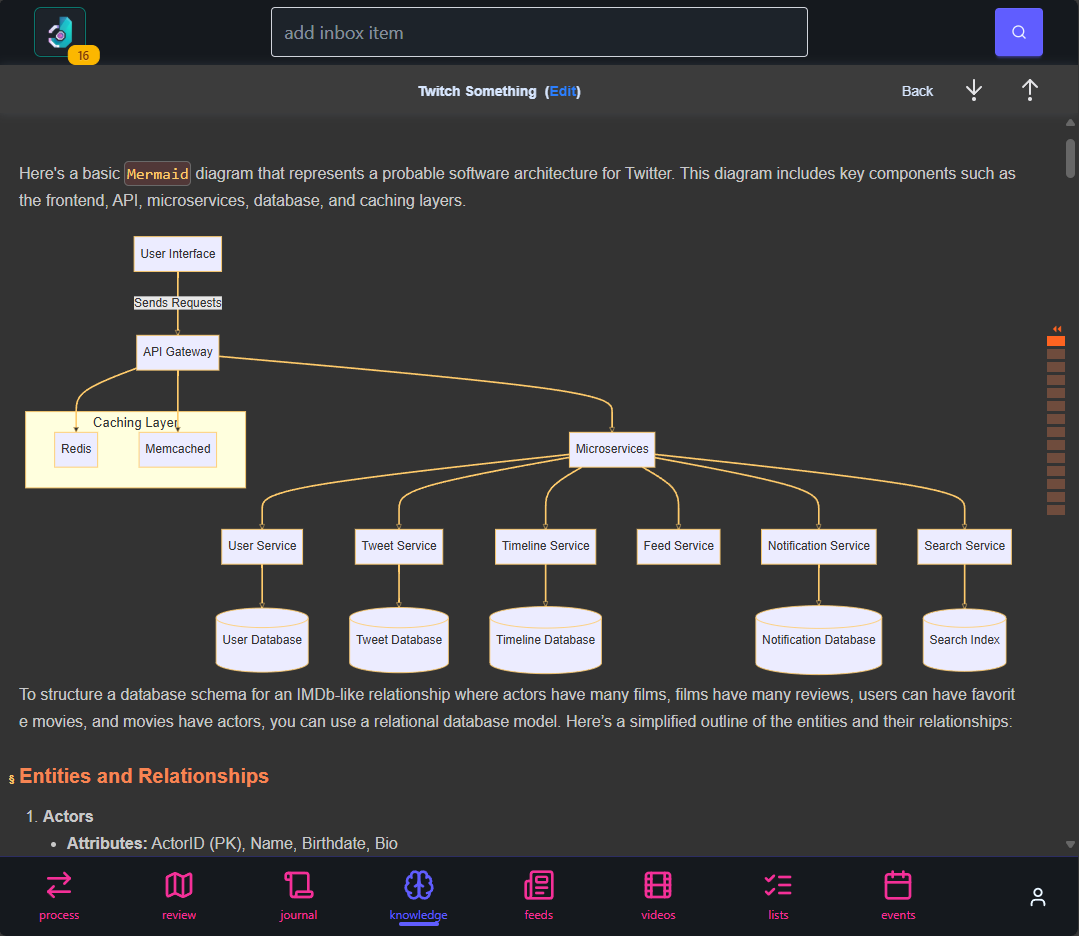Click the Attributes line for Actors
Screen dimensions: 1079x936
[232, 843]
